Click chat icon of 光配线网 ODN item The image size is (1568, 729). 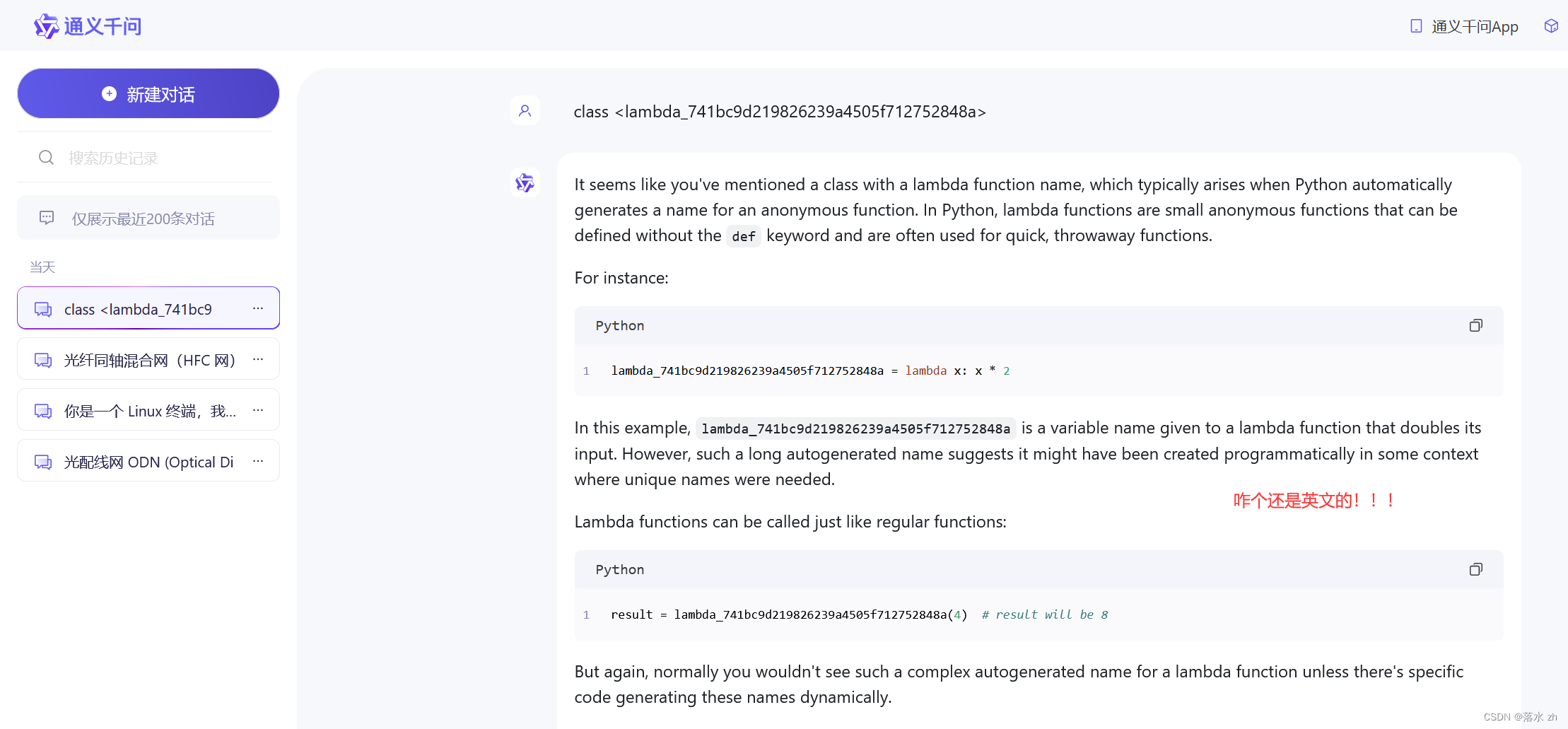43,462
